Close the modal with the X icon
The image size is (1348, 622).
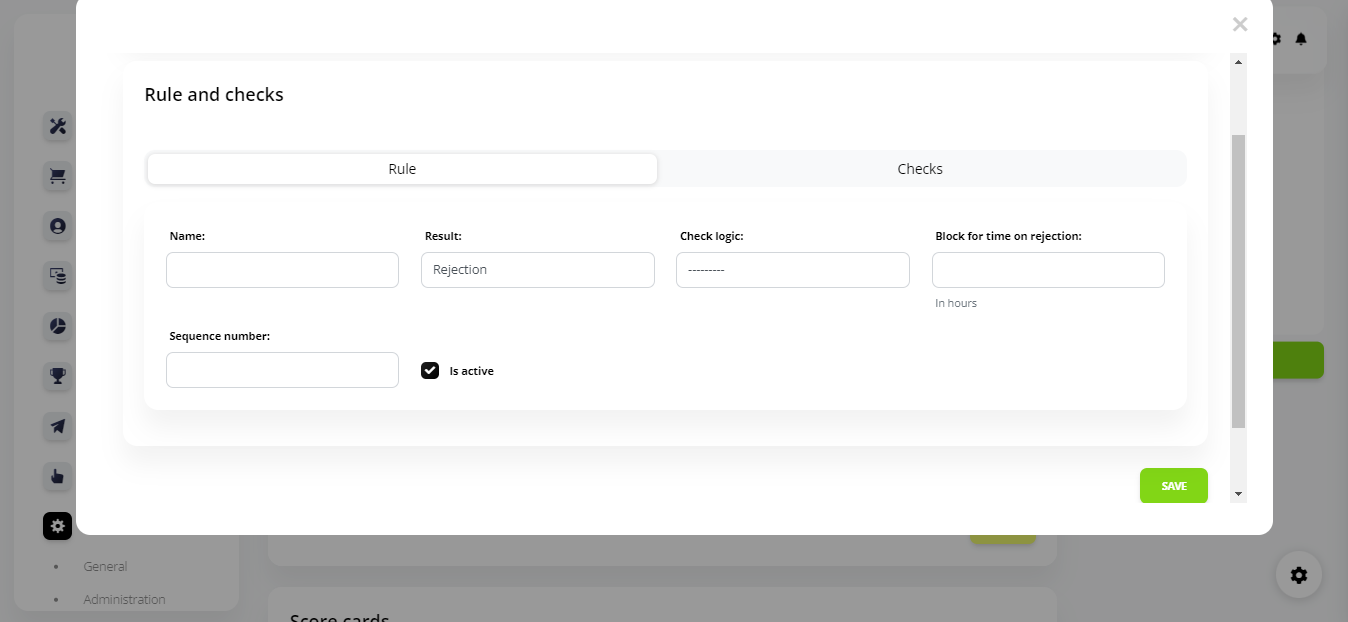[x=1240, y=24]
